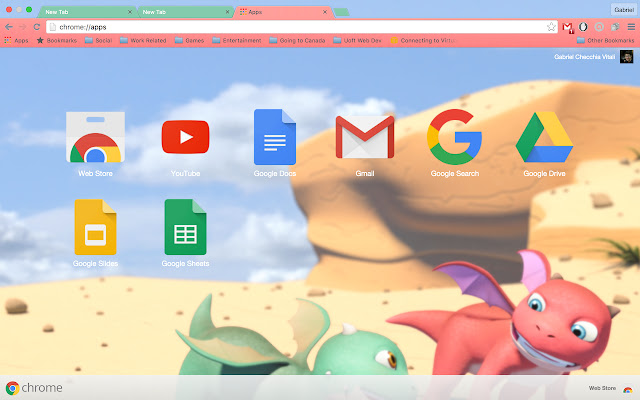The image size is (640, 400).
Task: Click the Gabriel Checchia Vitali account name
Action: pyautogui.click(x=584, y=57)
